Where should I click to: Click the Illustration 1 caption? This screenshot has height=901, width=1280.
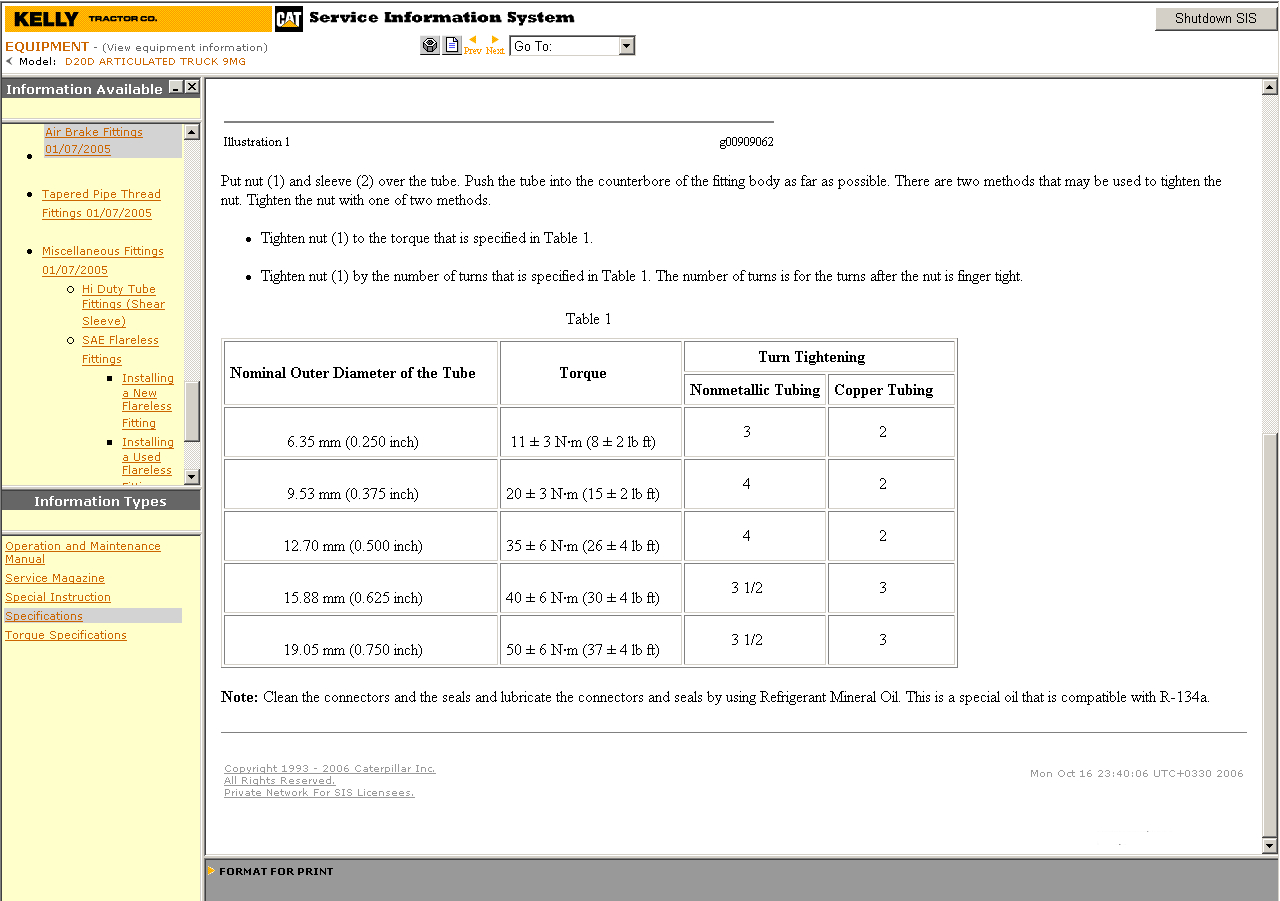257,142
